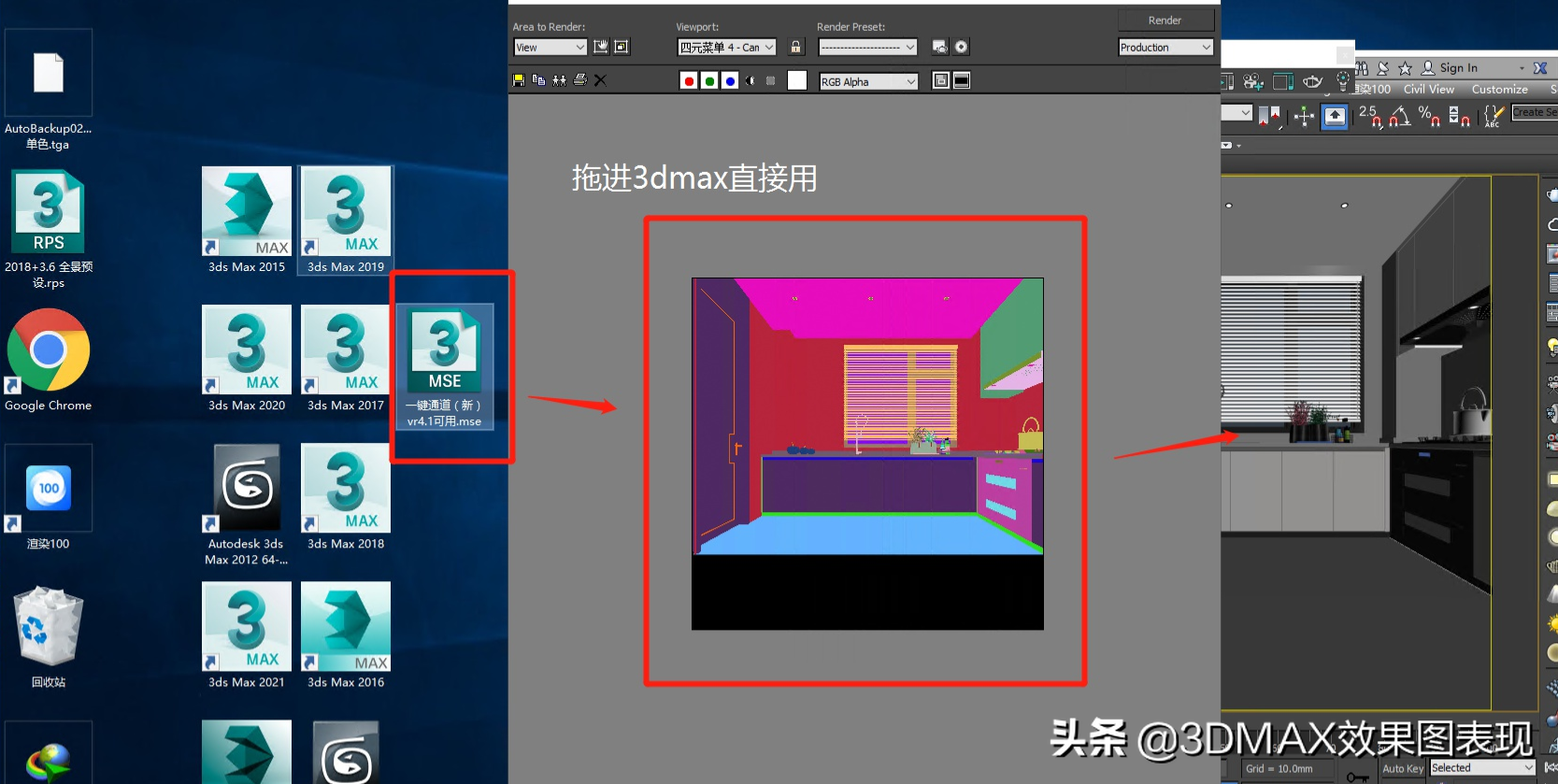
Task: Click the Render Setup camera icon in 3ds Max
Action: (x=1253, y=82)
